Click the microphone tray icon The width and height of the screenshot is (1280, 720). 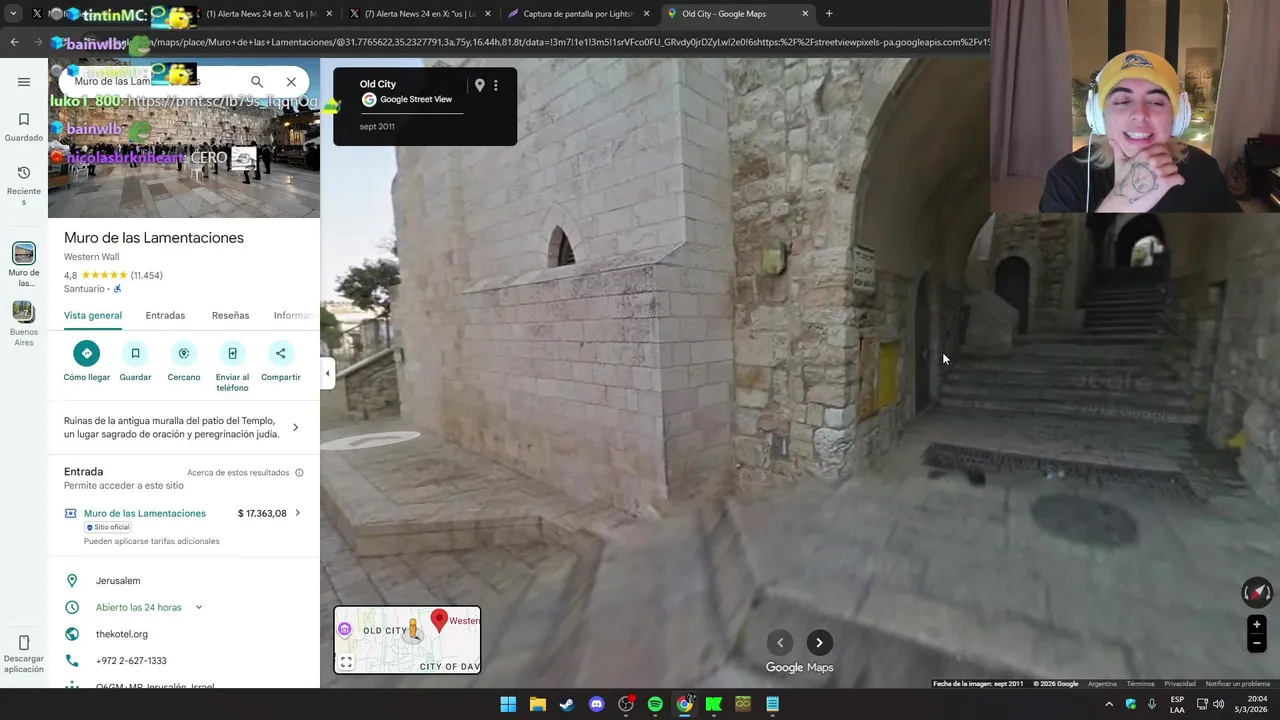click(1152, 704)
